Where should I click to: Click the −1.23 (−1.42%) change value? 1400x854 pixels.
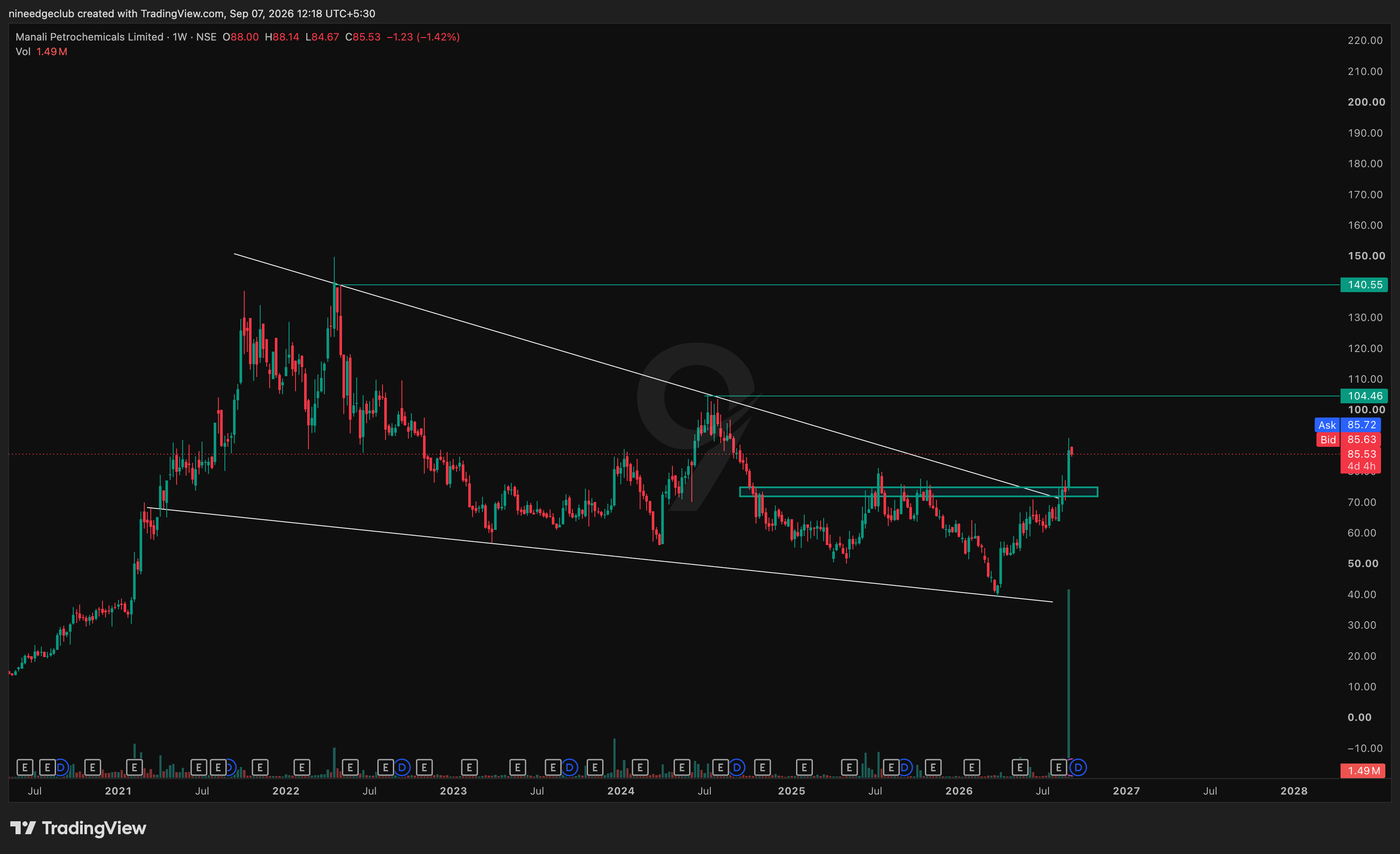click(x=423, y=37)
